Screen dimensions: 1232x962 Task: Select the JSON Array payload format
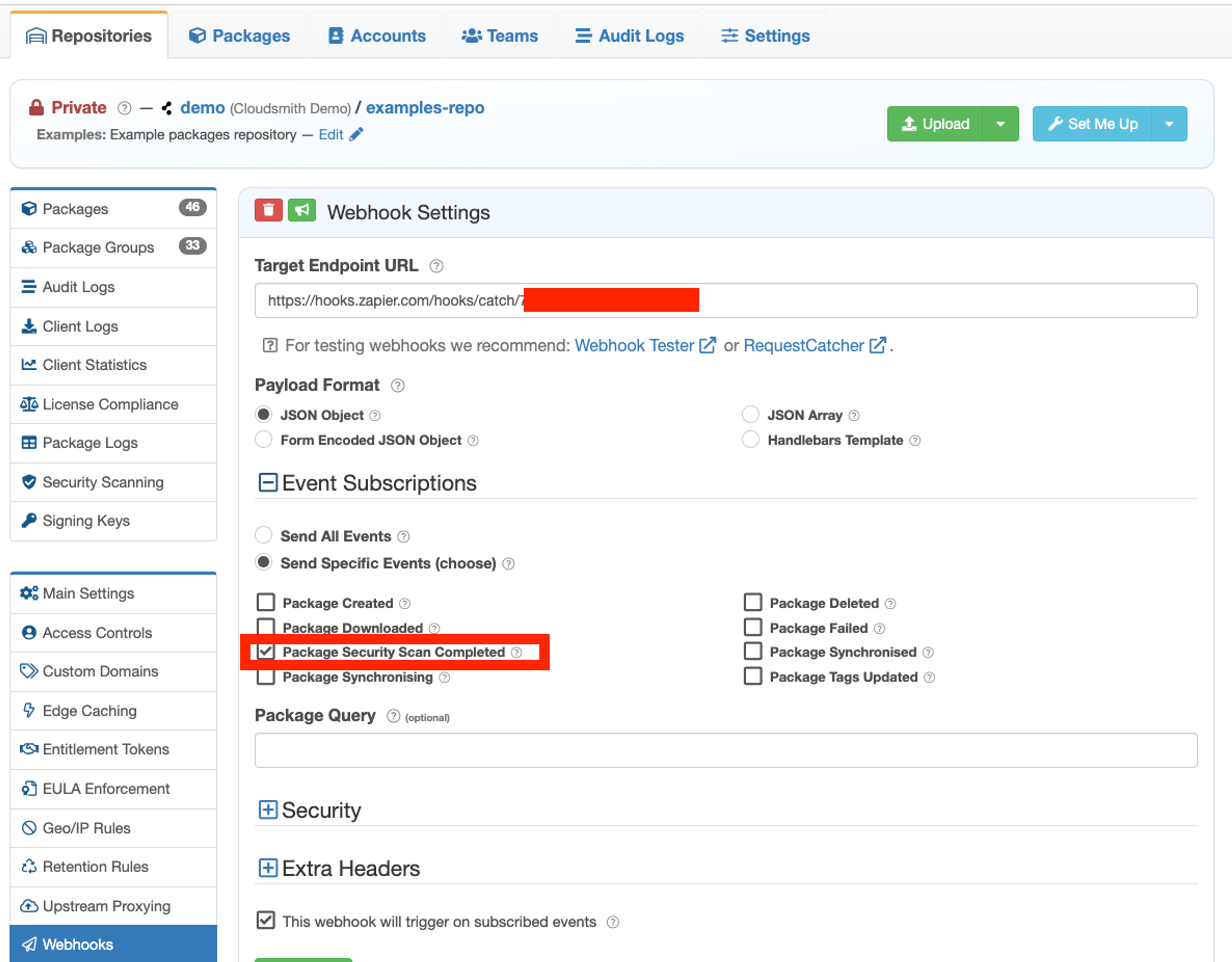(x=750, y=414)
